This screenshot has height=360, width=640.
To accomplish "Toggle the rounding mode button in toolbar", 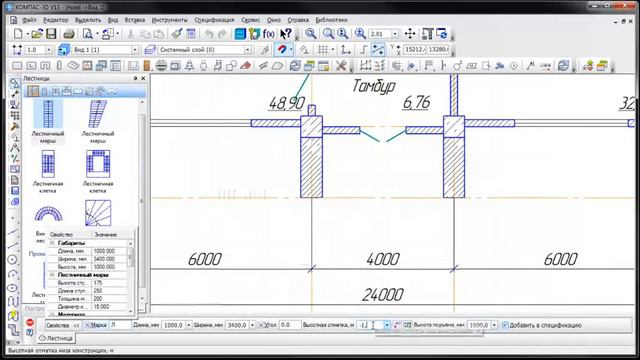I will tap(378, 50).
